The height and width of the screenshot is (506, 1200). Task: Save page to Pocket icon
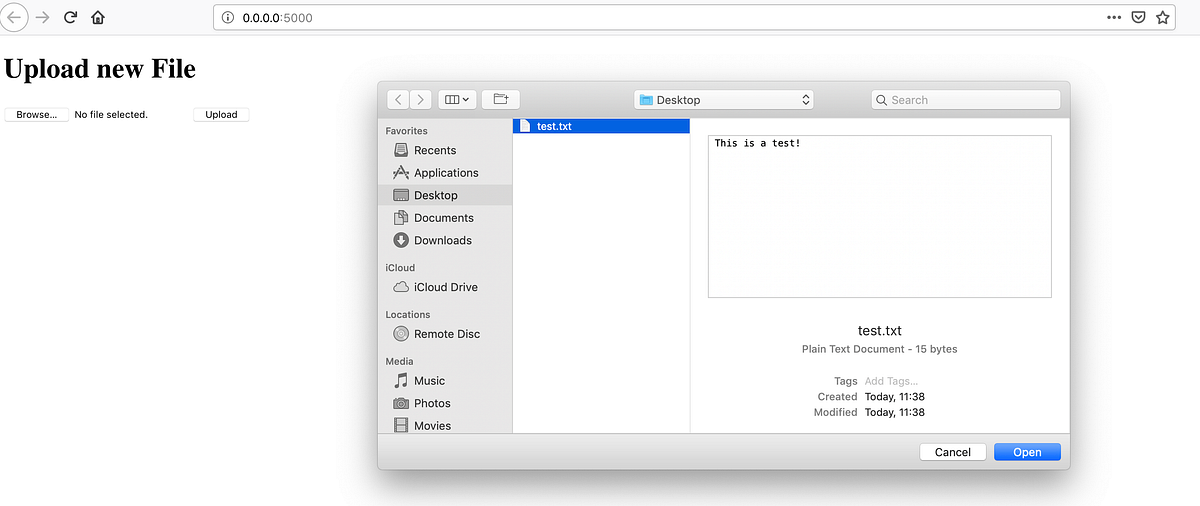(1139, 17)
